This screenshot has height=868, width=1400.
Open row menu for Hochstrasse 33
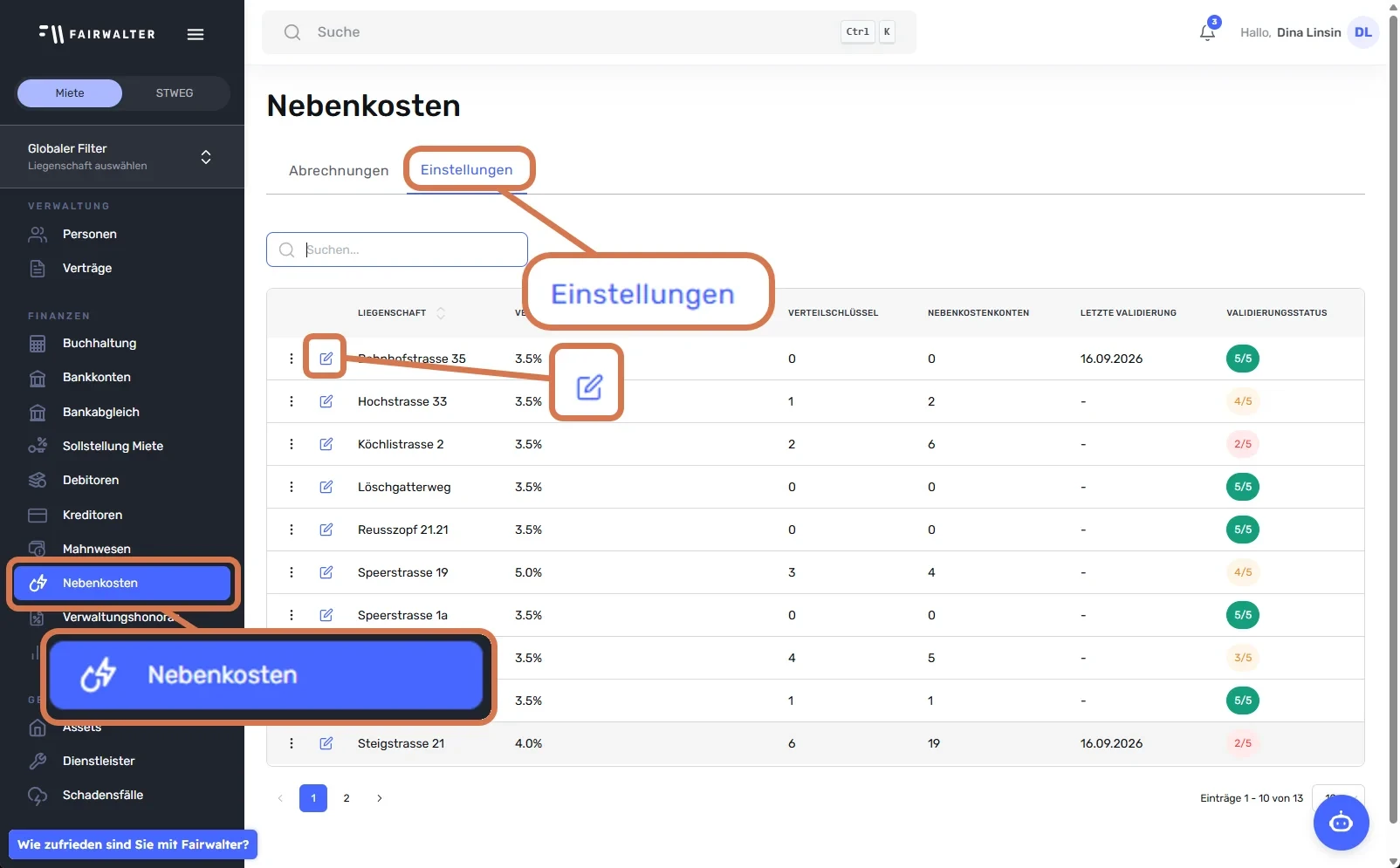(x=292, y=401)
